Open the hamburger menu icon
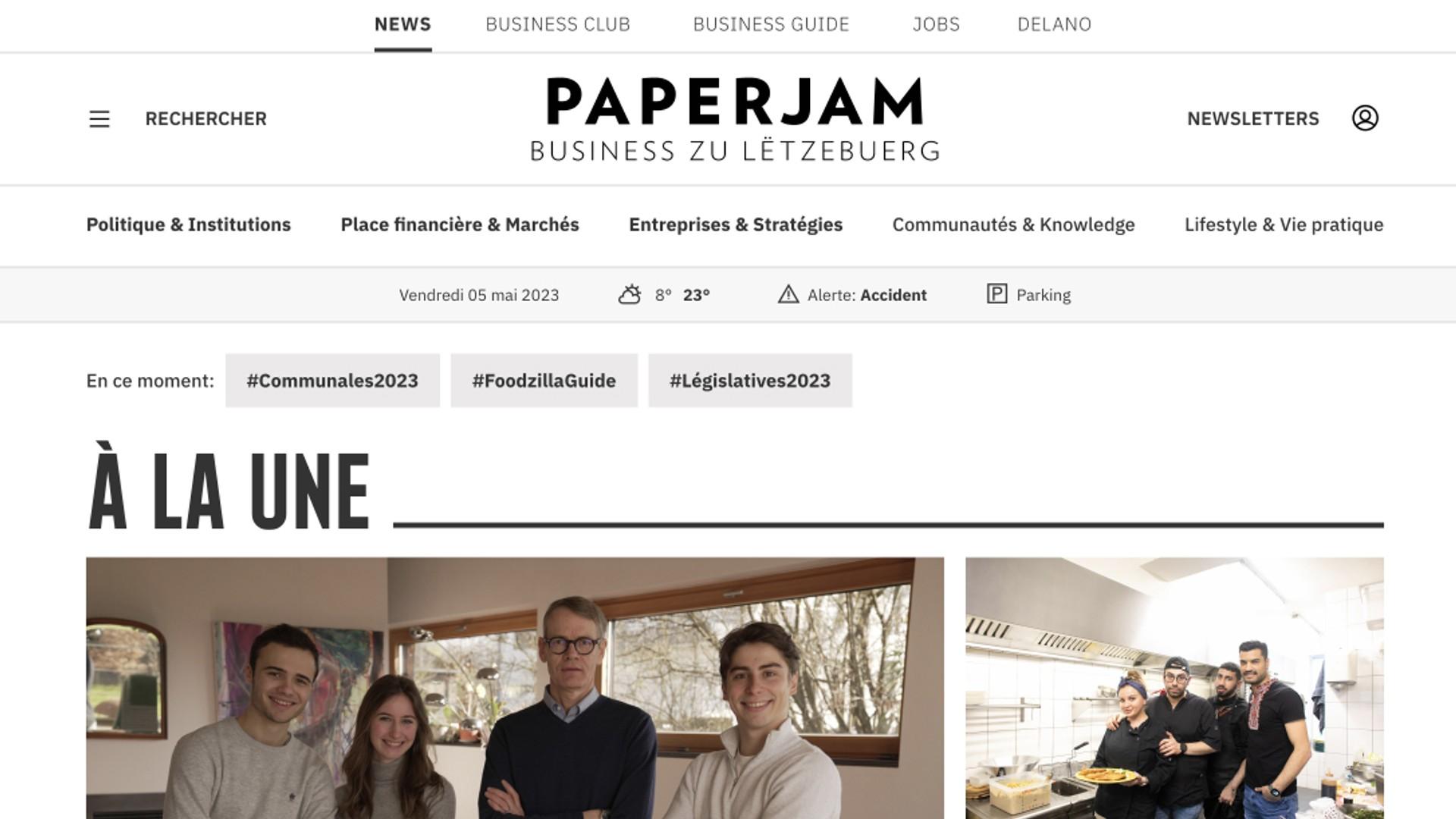The height and width of the screenshot is (819, 1456). 99,119
